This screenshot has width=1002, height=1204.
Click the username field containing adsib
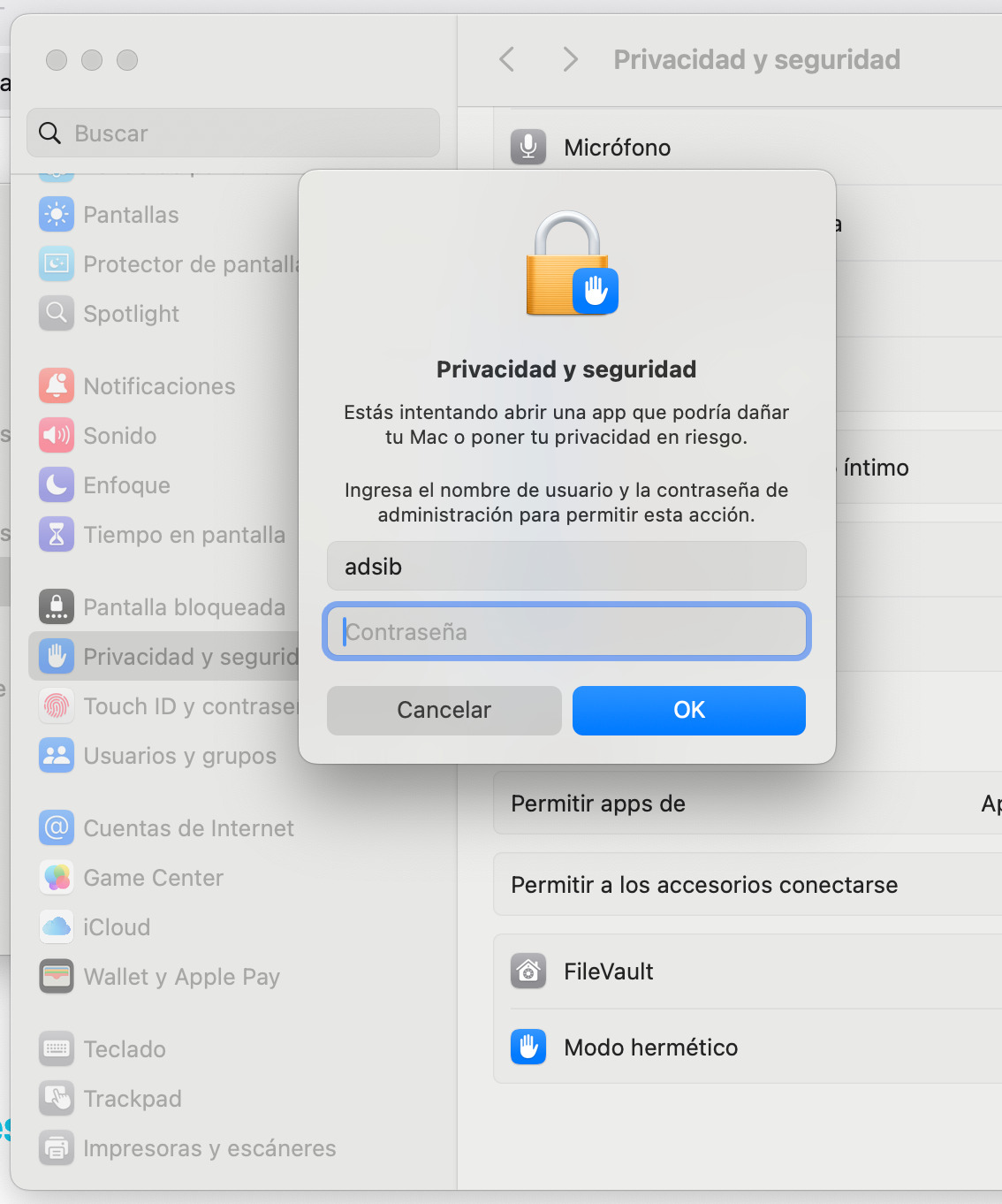(566, 567)
